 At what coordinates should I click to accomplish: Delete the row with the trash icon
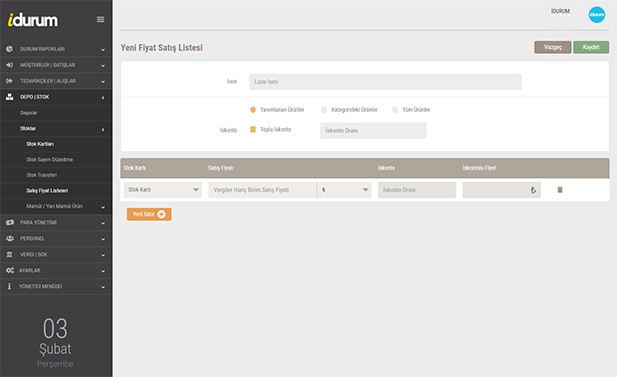coord(560,190)
